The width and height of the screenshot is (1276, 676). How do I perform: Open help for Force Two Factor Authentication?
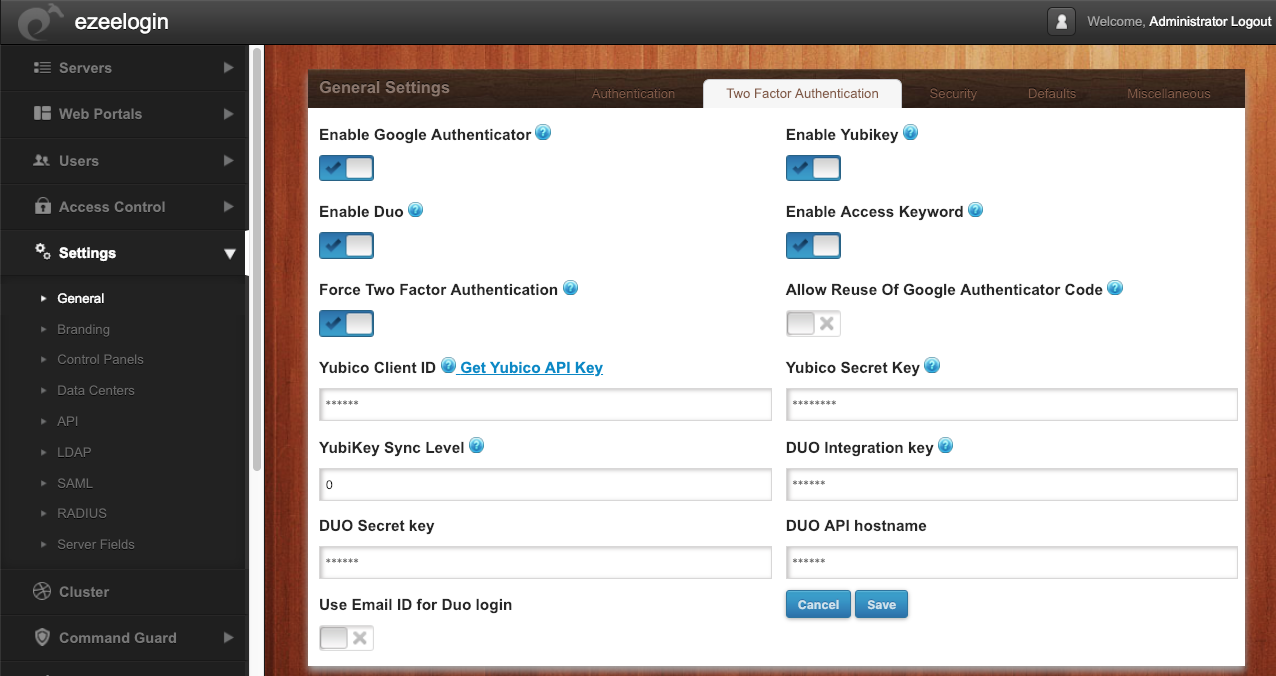coord(570,288)
